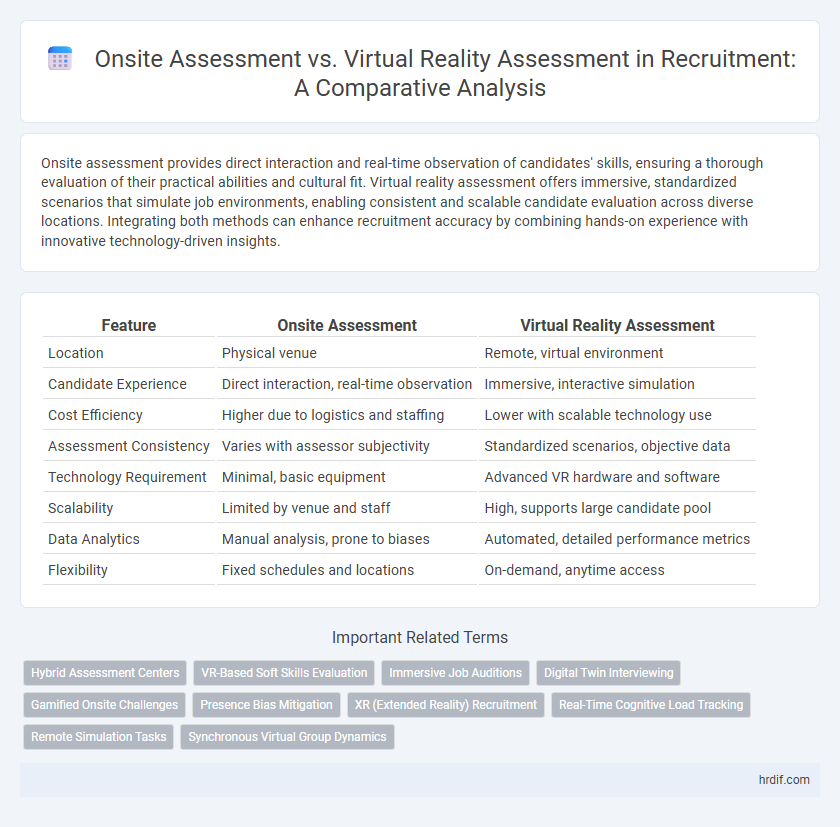Click Automated, detailed performance metrics cell
The image size is (840, 827).
pos(617,539)
